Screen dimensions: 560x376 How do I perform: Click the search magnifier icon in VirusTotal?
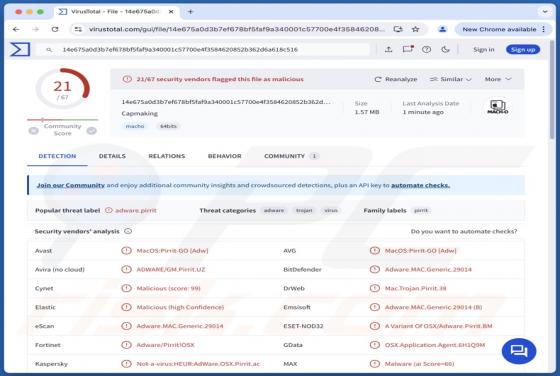(x=49, y=50)
